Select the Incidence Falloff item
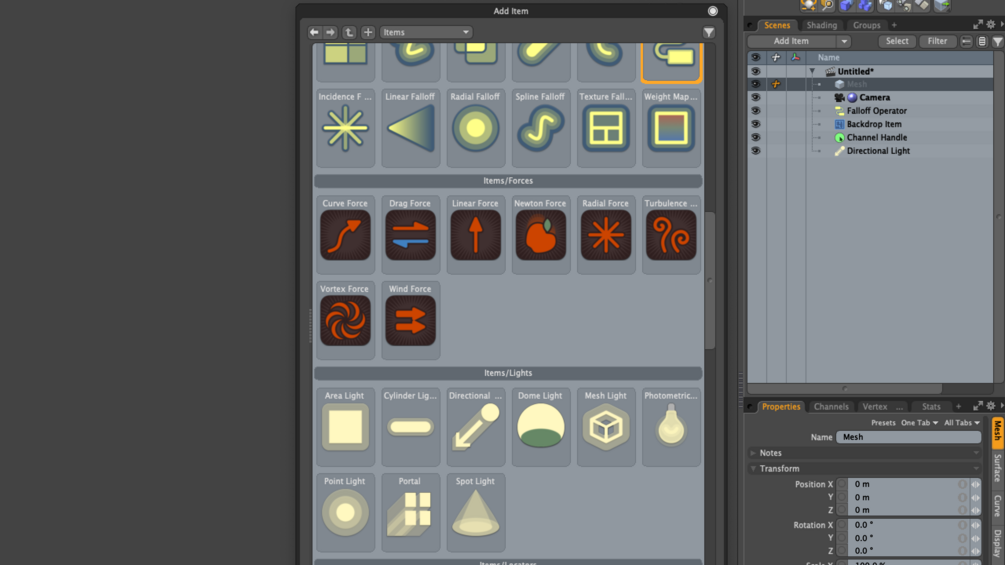Image resolution: width=1005 pixels, height=565 pixels. tap(345, 128)
